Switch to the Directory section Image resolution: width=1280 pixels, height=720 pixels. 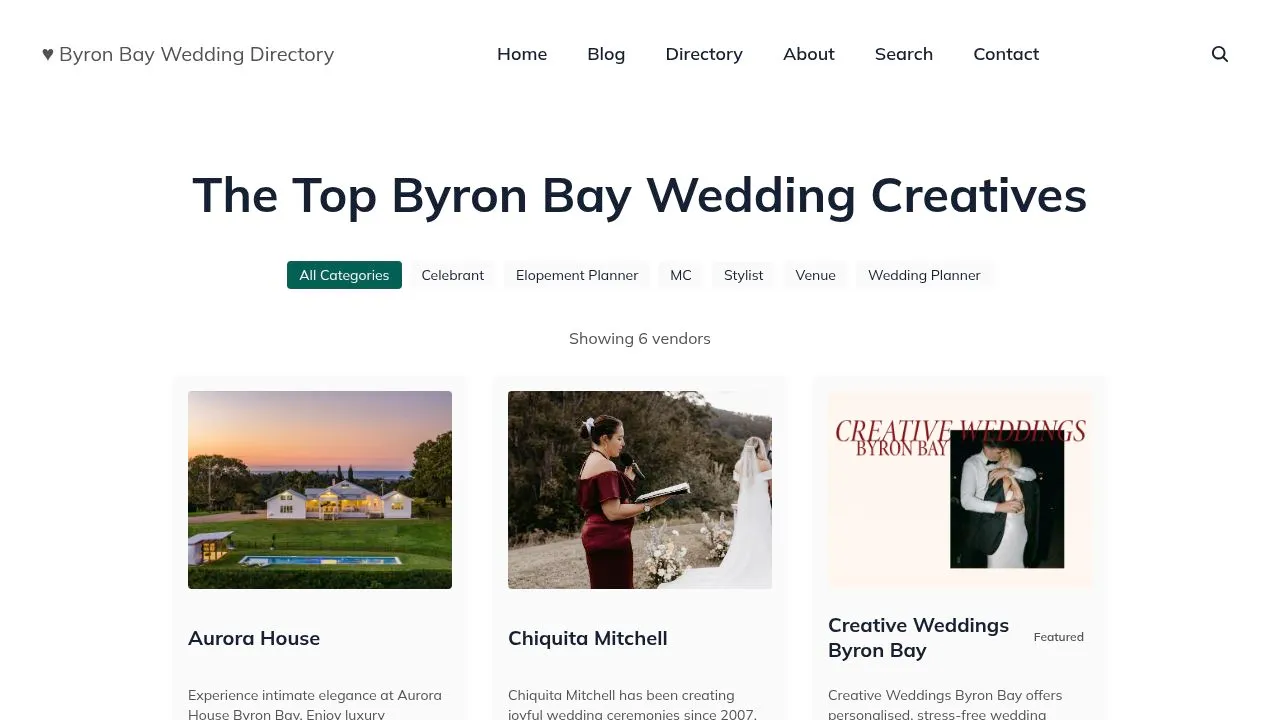pos(704,54)
